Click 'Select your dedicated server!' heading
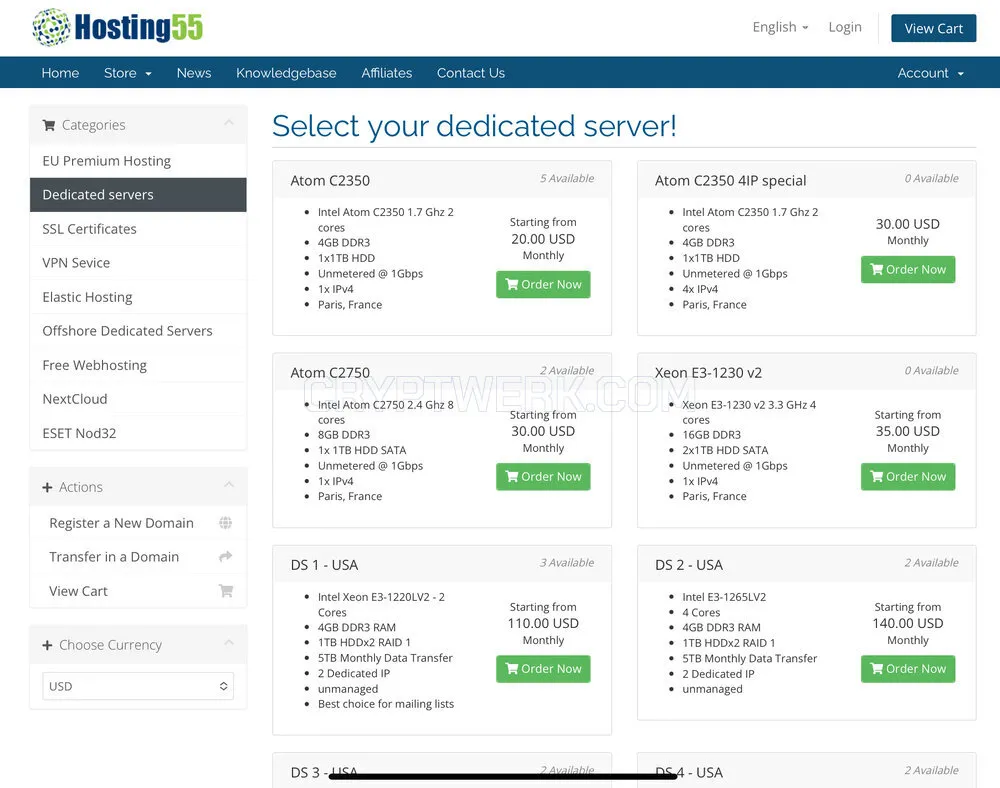Screen dimensions: 1000x788 coord(474,126)
